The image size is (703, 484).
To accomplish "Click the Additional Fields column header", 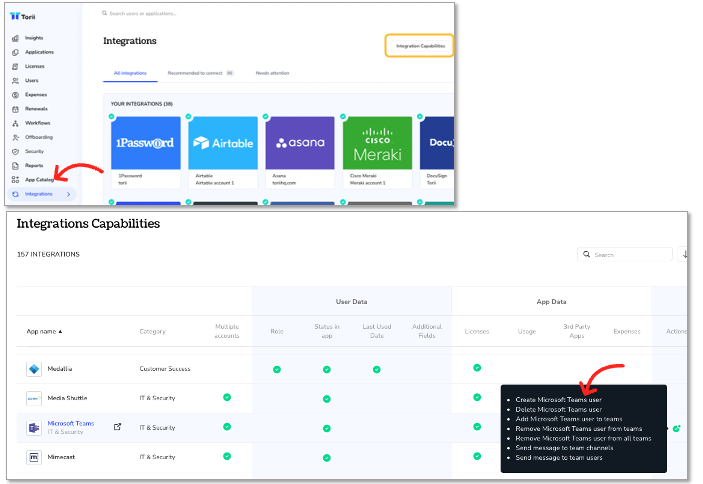I will (x=427, y=331).
